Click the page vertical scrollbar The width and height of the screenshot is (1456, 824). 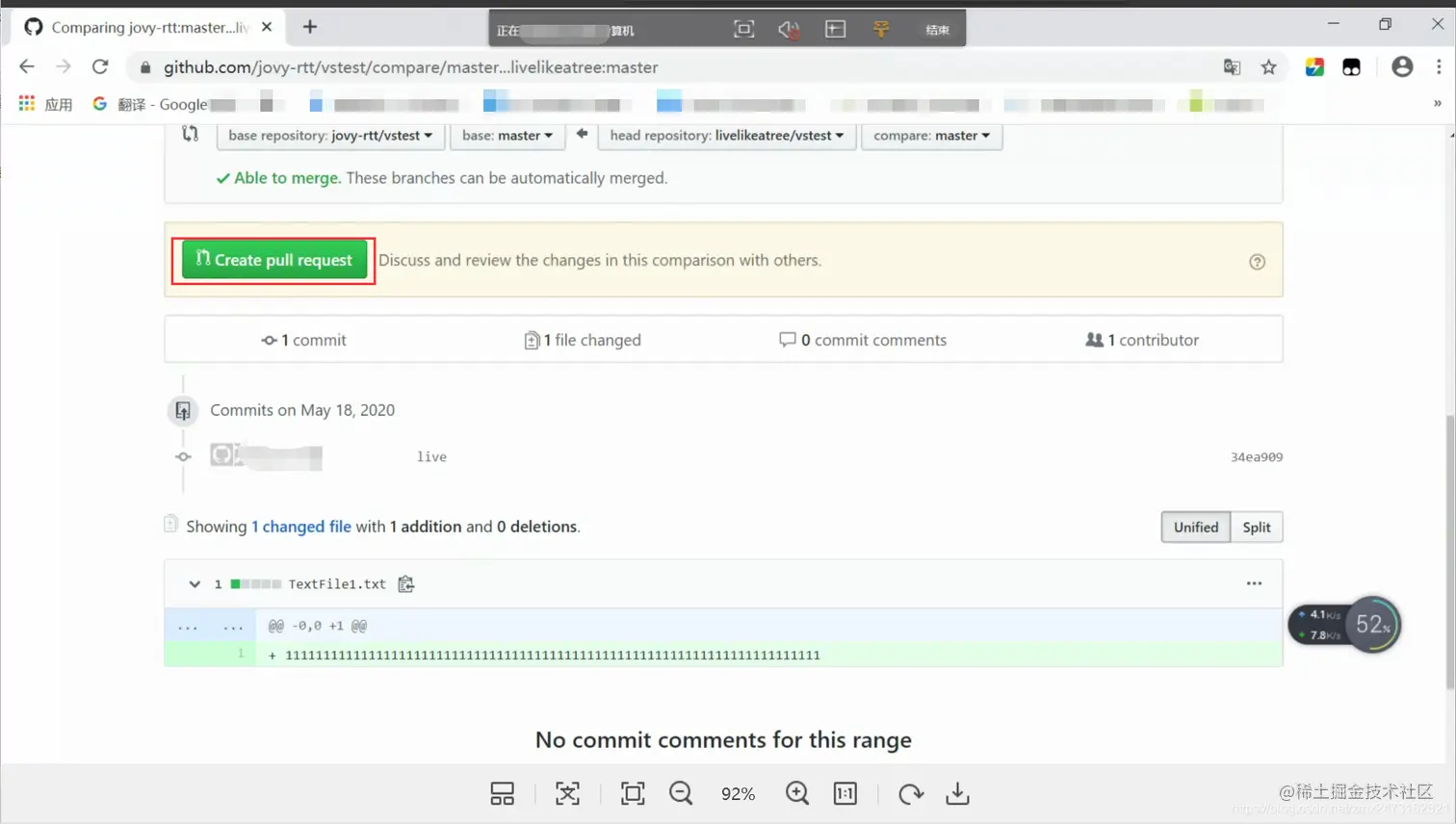[x=1450, y=552]
